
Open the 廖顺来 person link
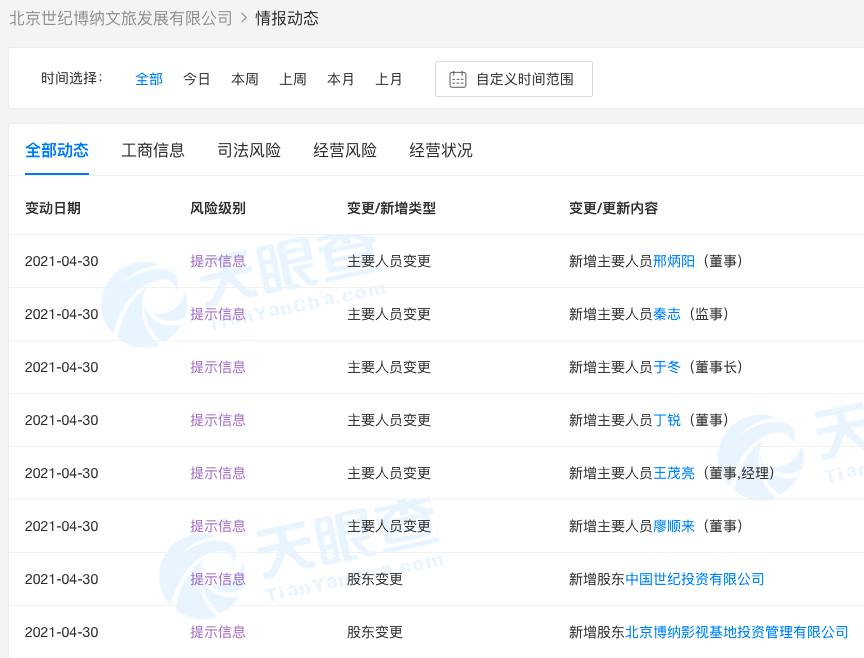point(673,526)
